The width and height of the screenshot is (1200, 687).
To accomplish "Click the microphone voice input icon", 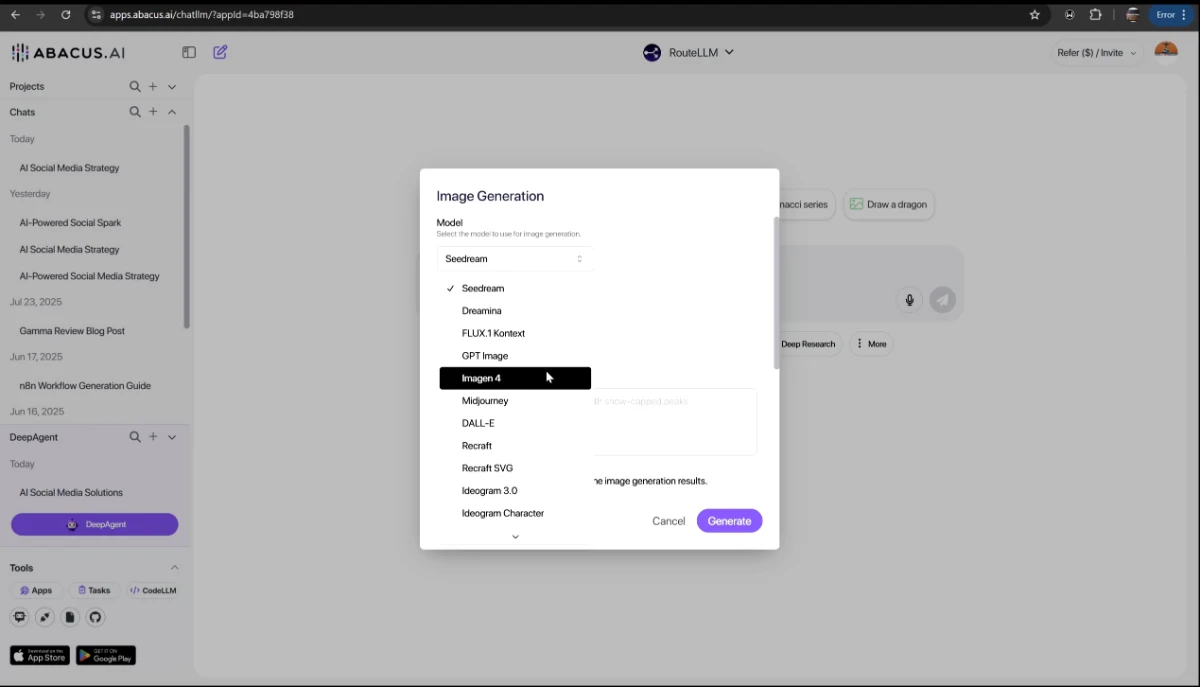I will tap(910, 300).
